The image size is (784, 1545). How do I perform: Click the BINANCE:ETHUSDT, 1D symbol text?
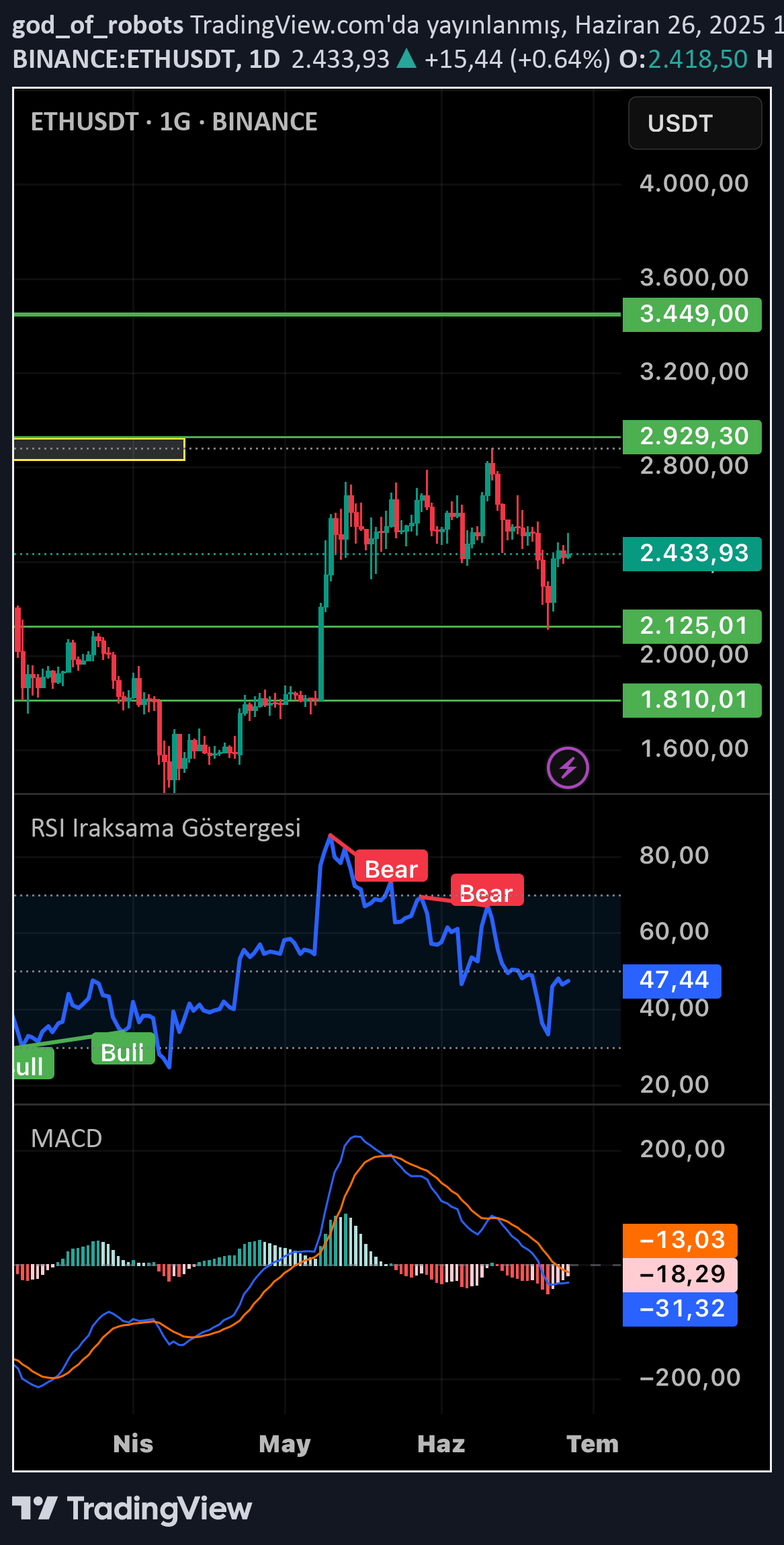click(x=146, y=59)
